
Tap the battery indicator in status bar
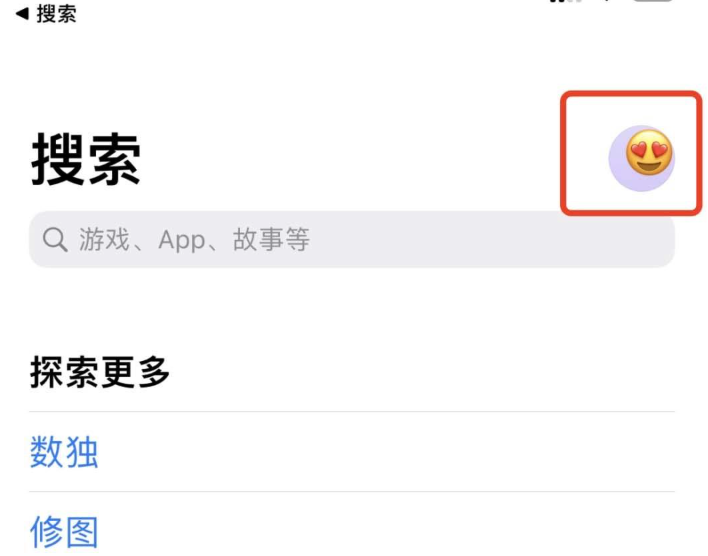(653, 1)
